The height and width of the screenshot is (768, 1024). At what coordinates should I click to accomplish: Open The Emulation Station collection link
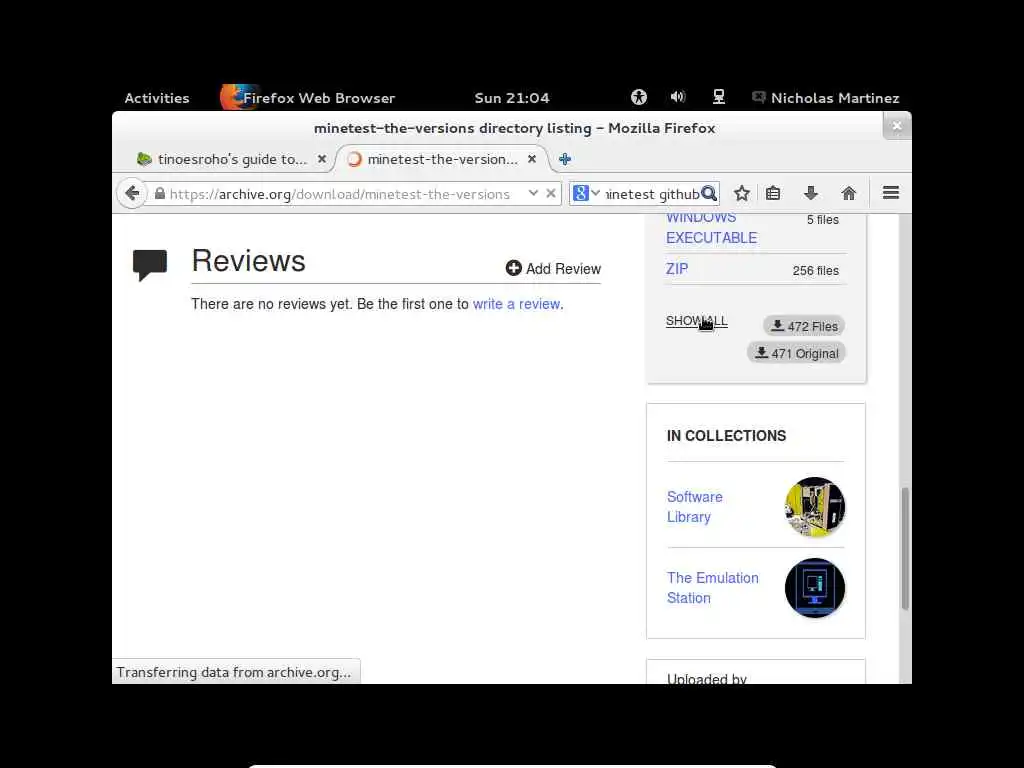[x=712, y=588]
